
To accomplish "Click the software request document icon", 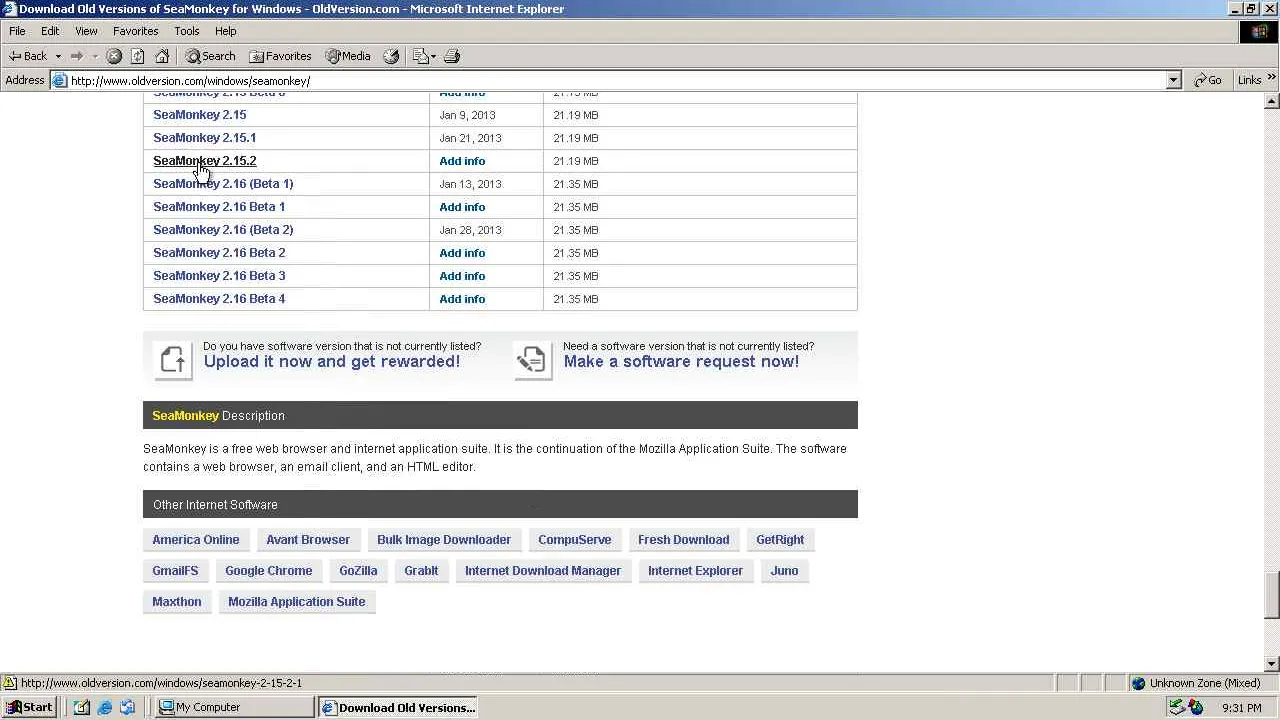I will pos(533,359).
